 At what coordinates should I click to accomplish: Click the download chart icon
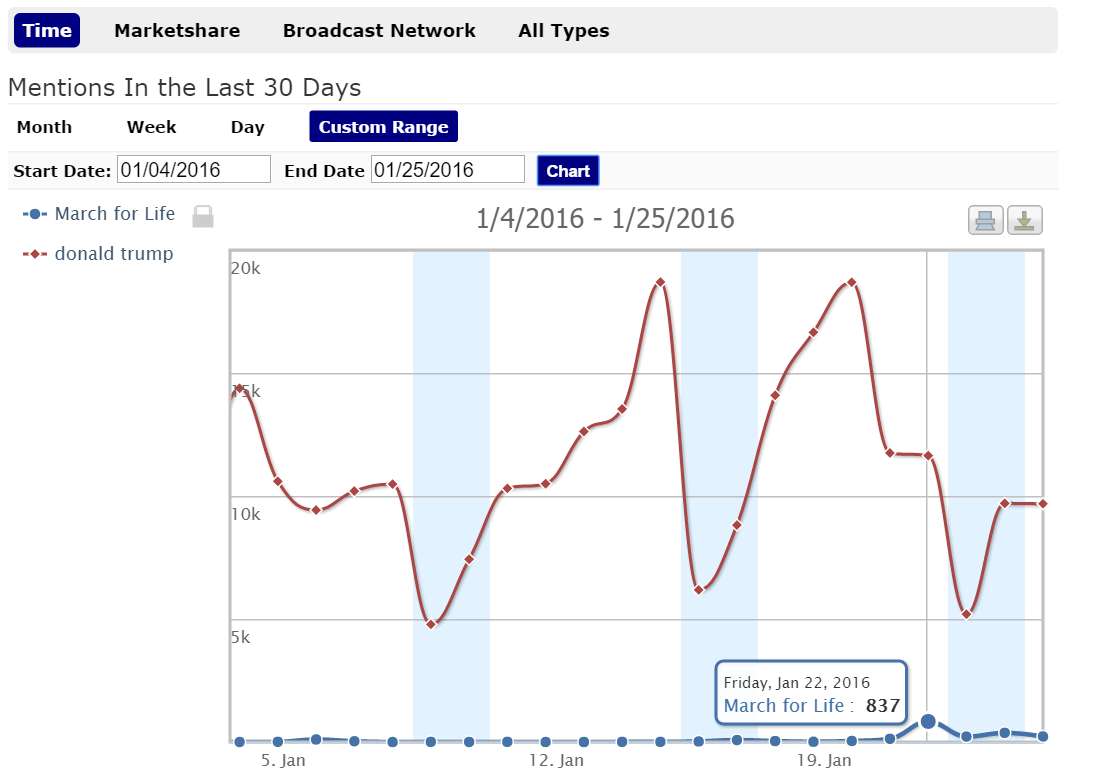click(1024, 220)
